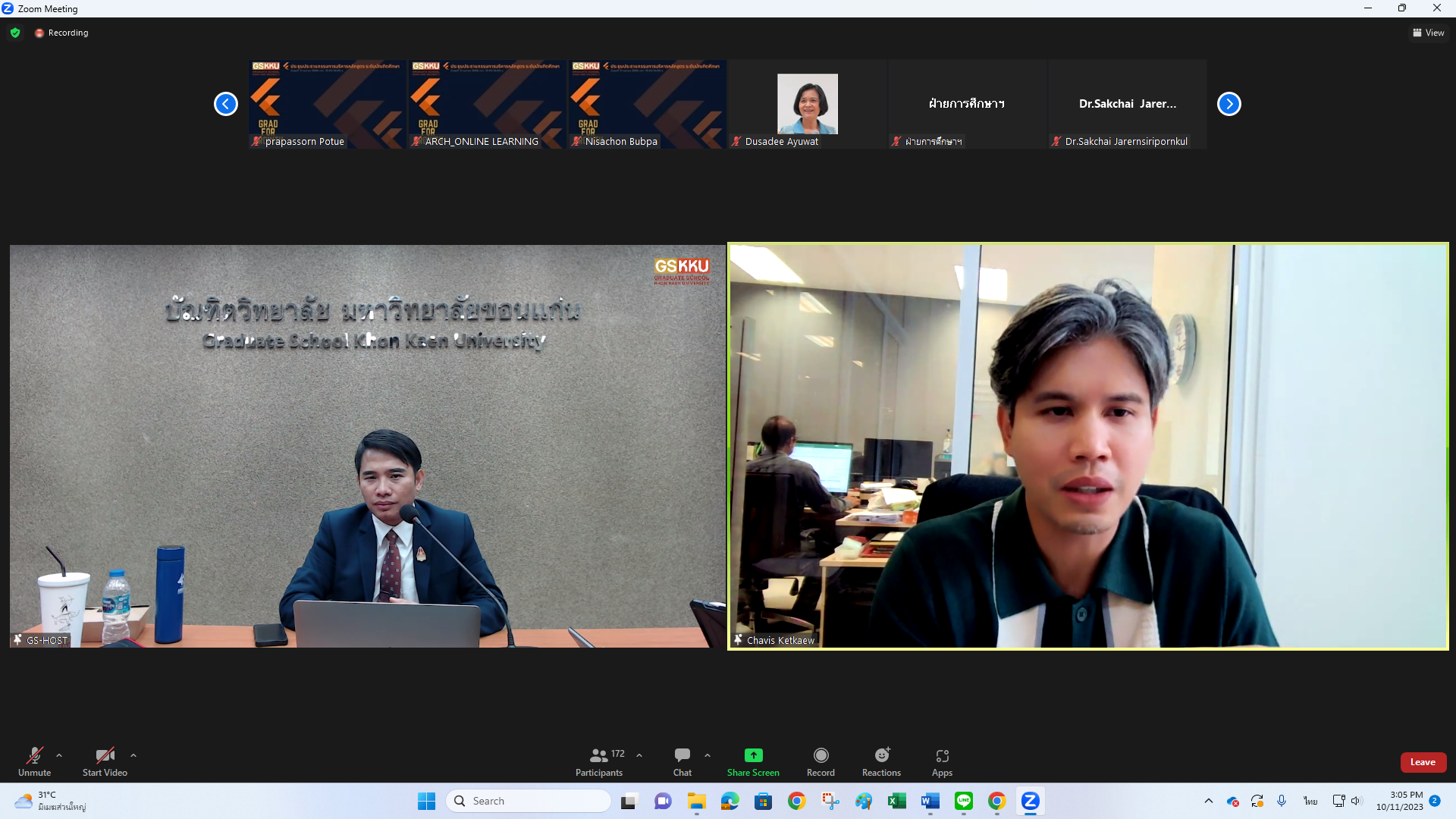Go to the previous page of participant thumbnails
The image size is (1456, 819).
pos(226,104)
